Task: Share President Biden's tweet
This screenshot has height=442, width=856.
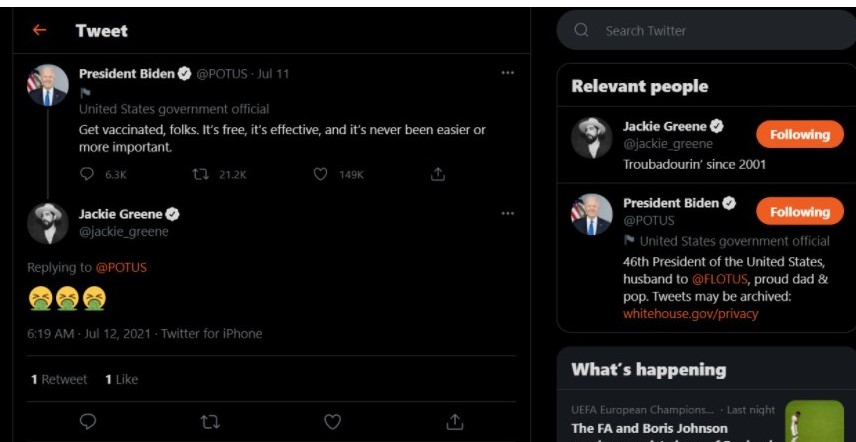Action: [x=437, y=174]
